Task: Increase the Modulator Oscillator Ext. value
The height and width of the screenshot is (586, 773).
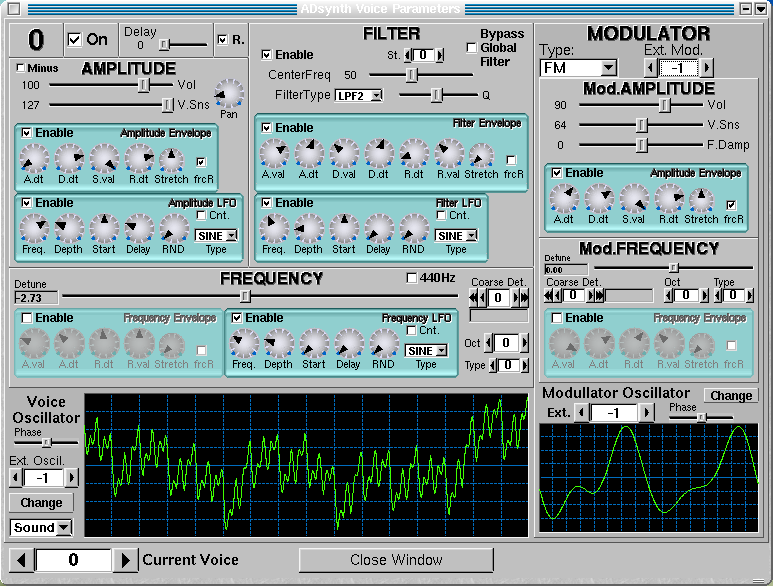Action: click(647, 413)
